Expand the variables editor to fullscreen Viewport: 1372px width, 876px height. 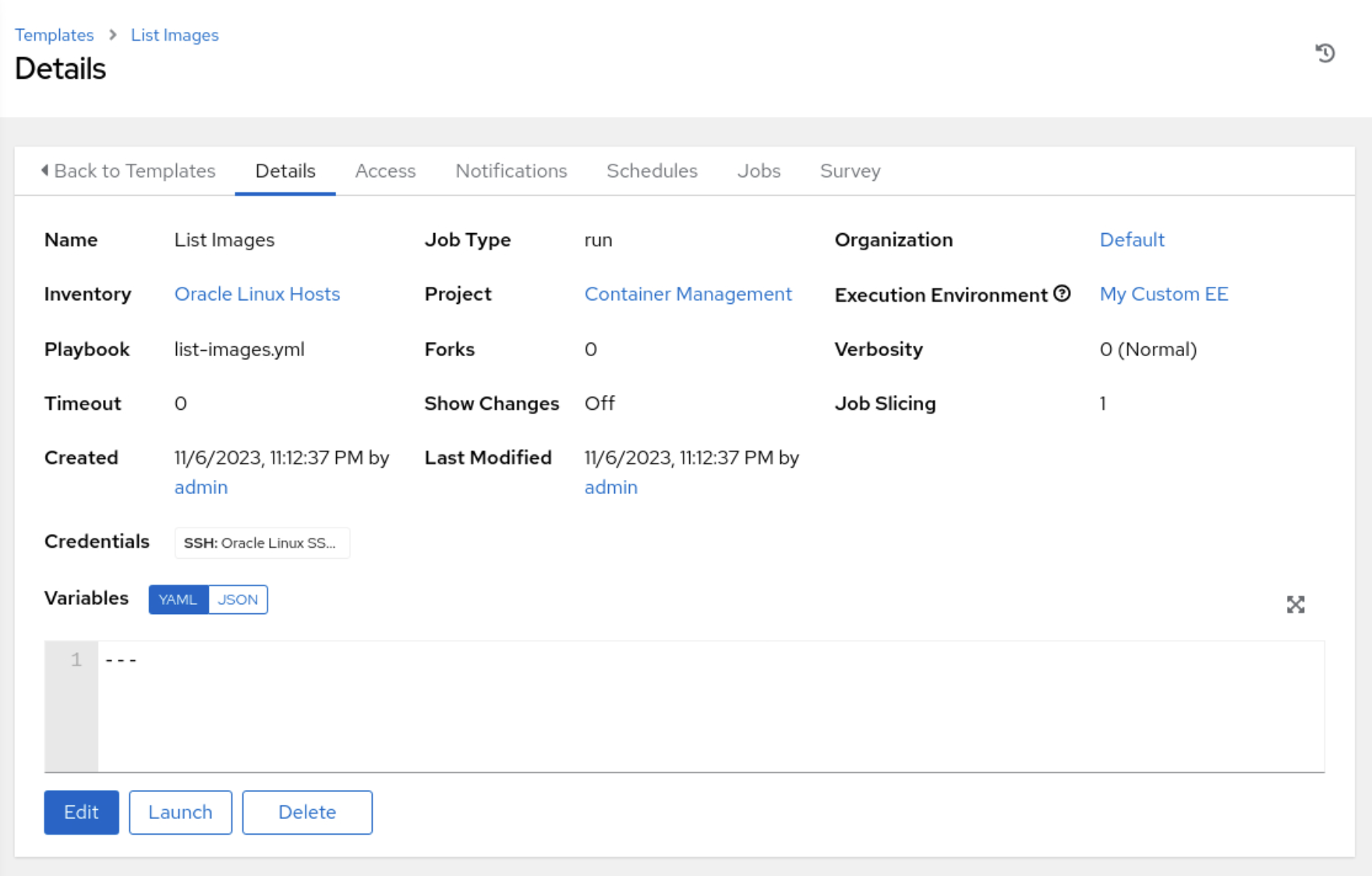(1296, 605)
